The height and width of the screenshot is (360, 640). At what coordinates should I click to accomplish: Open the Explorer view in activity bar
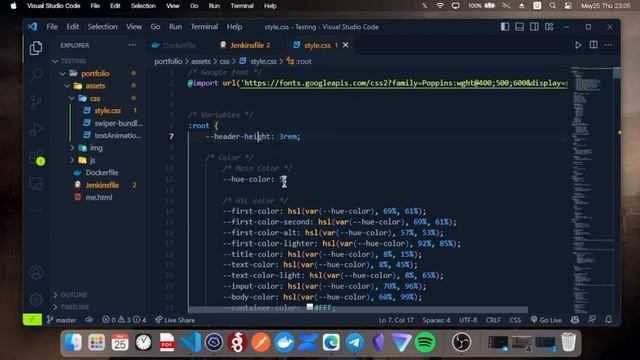pos(36,48)
